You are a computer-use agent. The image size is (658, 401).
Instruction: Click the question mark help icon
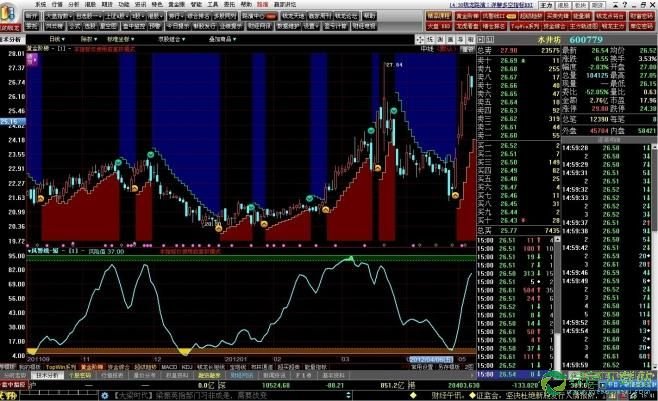(x=625, y=5)
